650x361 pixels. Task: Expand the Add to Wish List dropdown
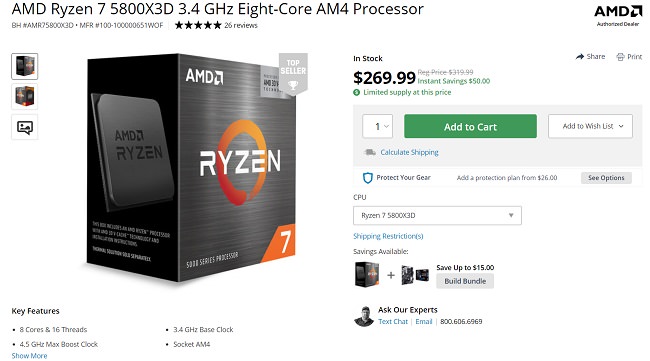[x=590, y=126]
